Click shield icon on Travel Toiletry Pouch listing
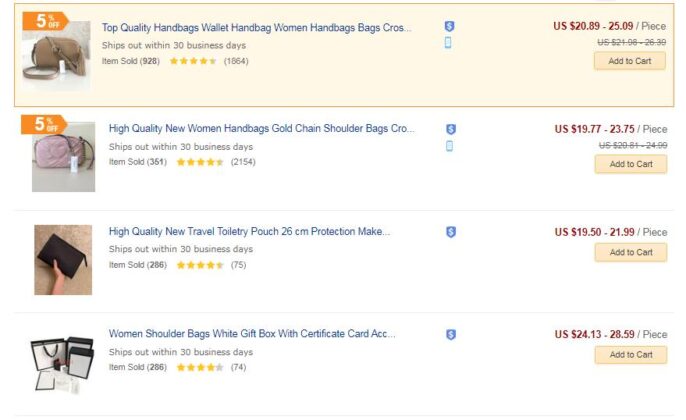 [x=451, y=232]
